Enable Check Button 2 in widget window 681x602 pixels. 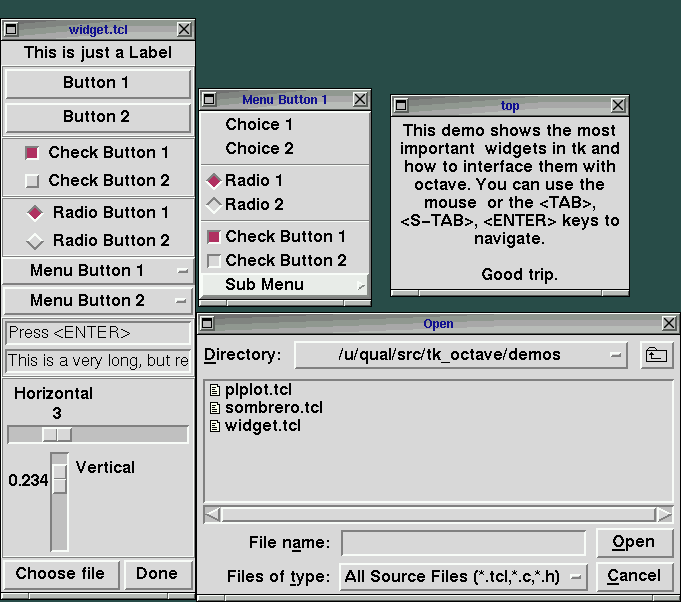32,181
